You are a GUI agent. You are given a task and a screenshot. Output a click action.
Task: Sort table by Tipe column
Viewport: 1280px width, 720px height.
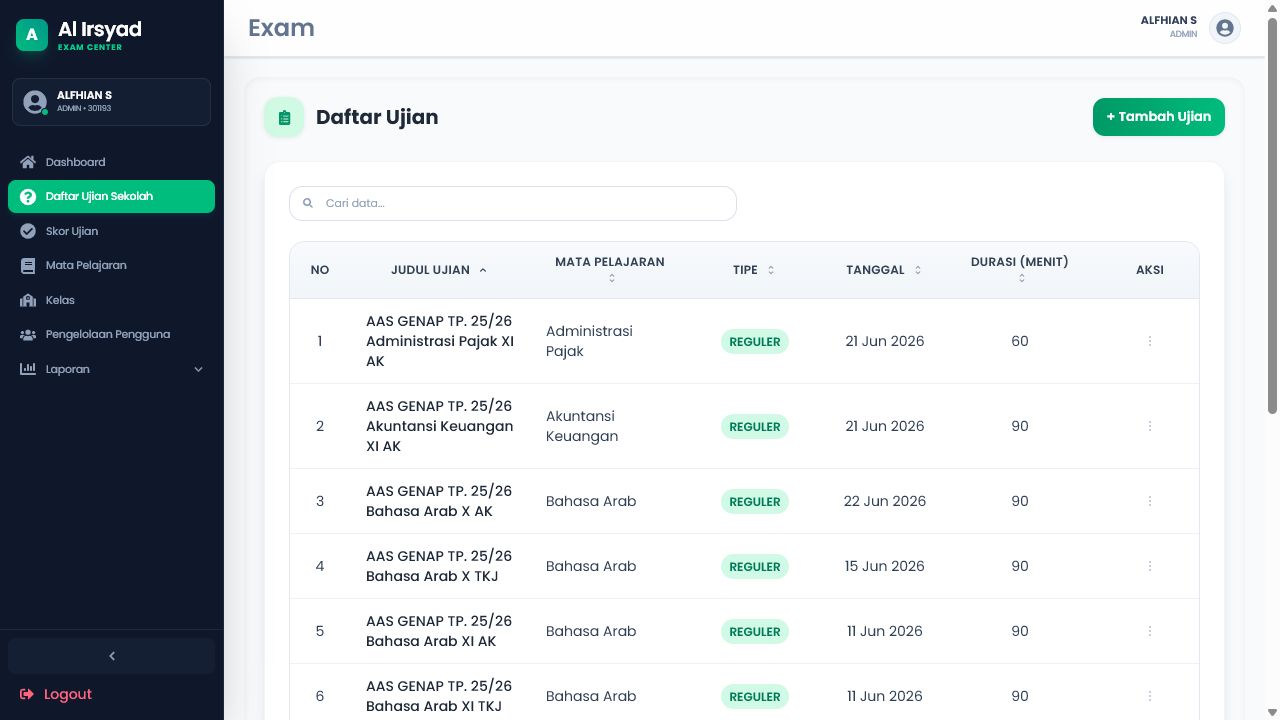[754, 270]
